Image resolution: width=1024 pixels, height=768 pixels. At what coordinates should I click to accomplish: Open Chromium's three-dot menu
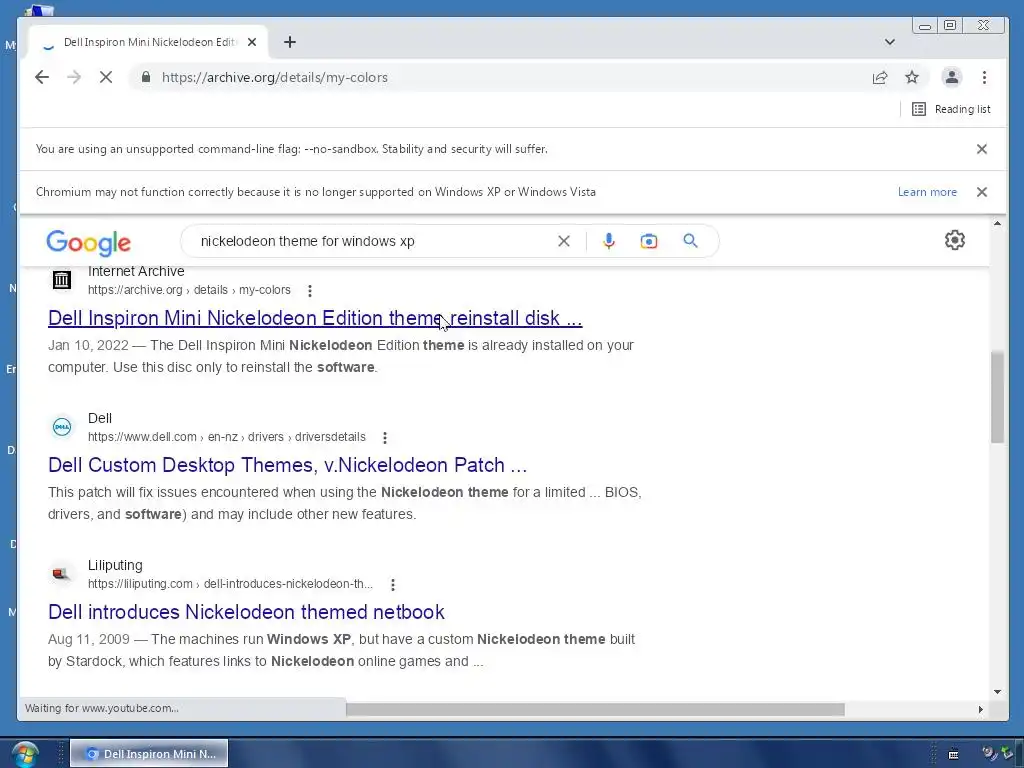pos(984,77)
